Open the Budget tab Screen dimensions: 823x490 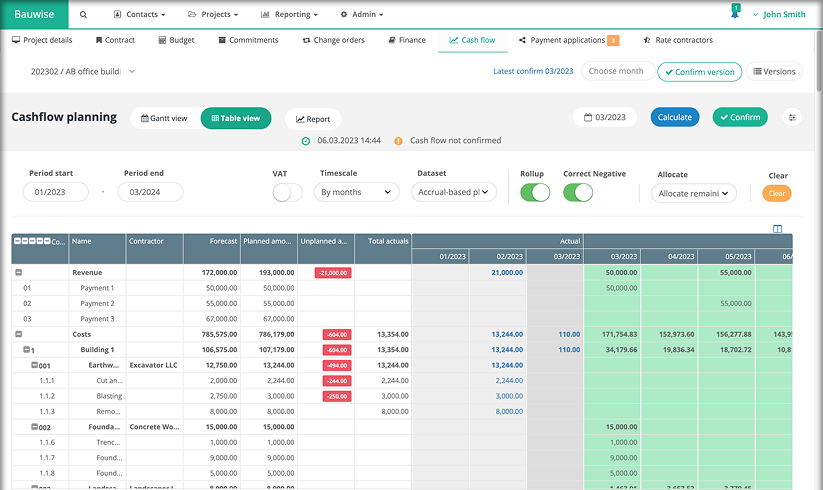click(x=177, y=41)
